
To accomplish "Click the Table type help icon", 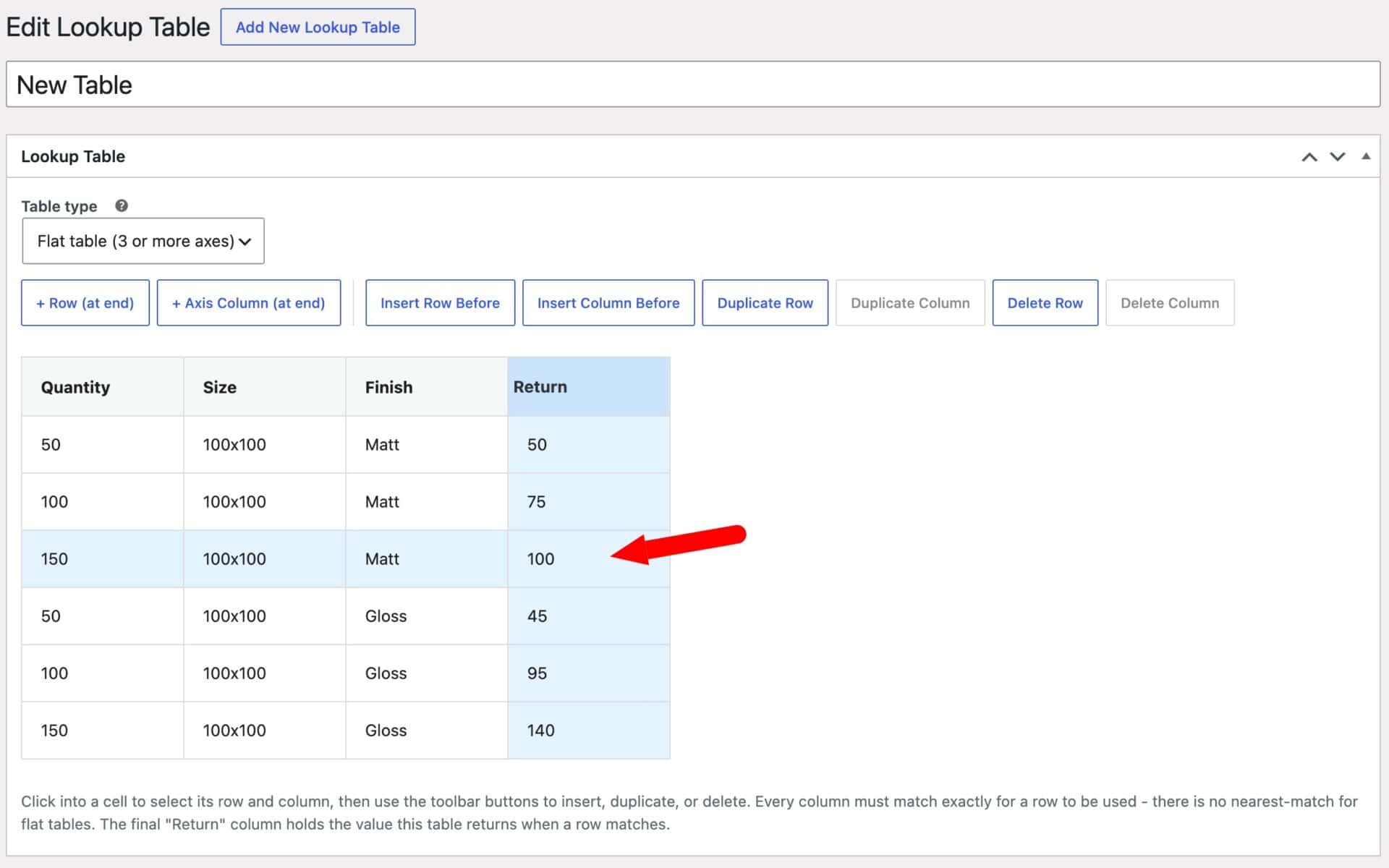I will (122, 205).
